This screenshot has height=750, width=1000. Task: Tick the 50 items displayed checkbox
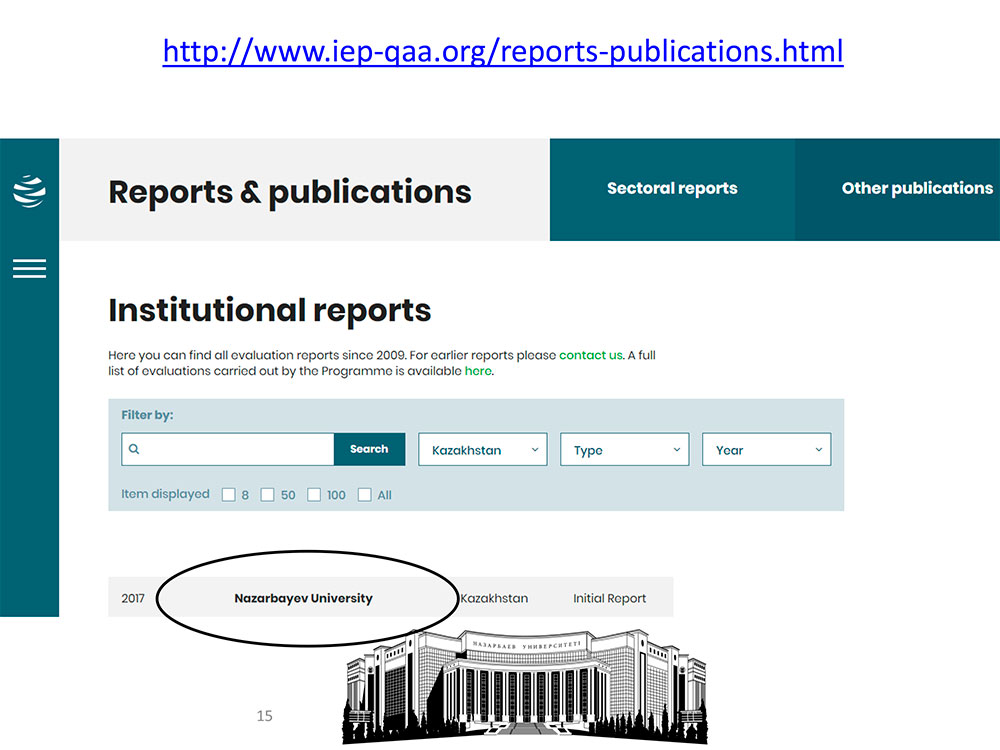(267, 495)
